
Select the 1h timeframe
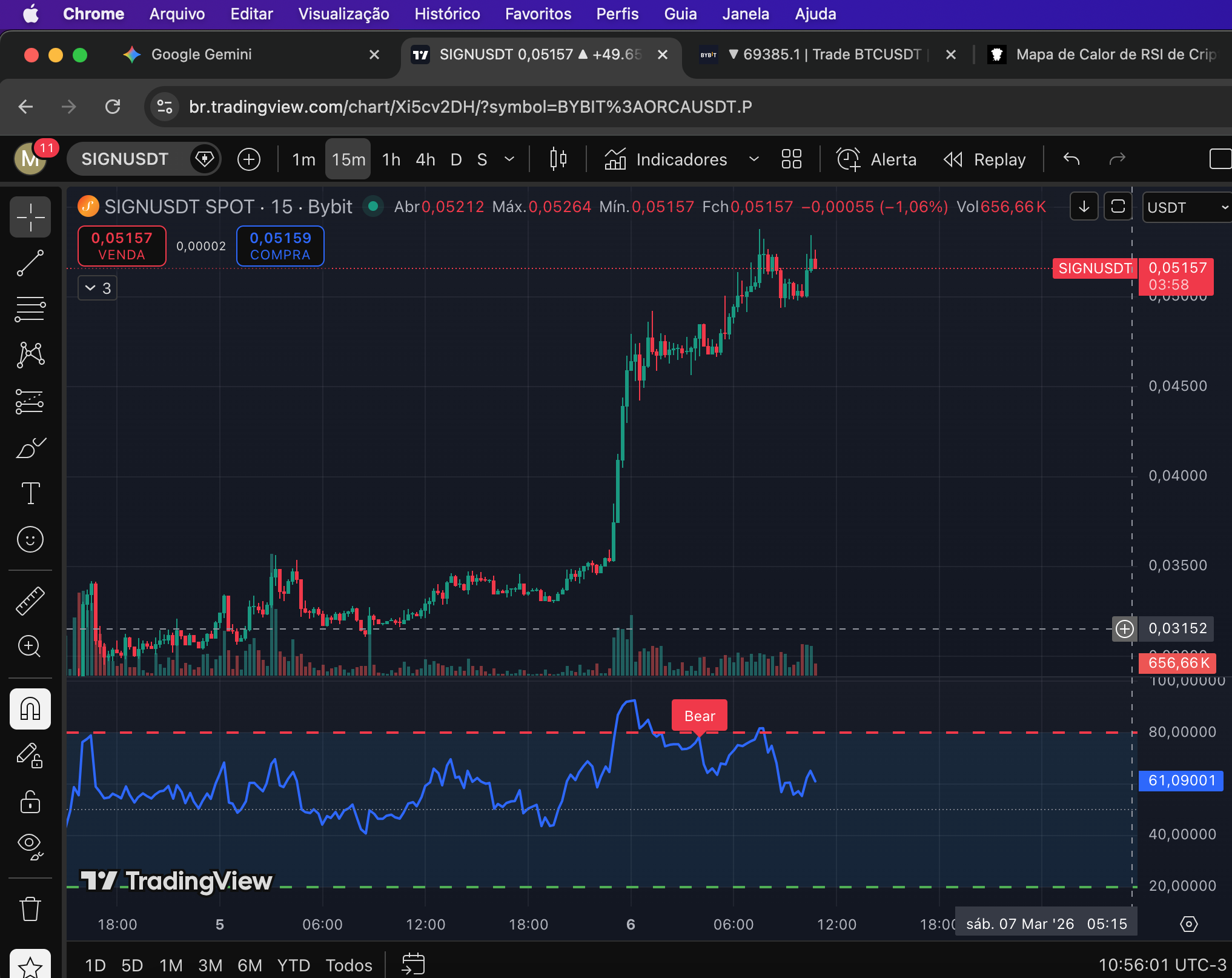click(x=391, y=159)
